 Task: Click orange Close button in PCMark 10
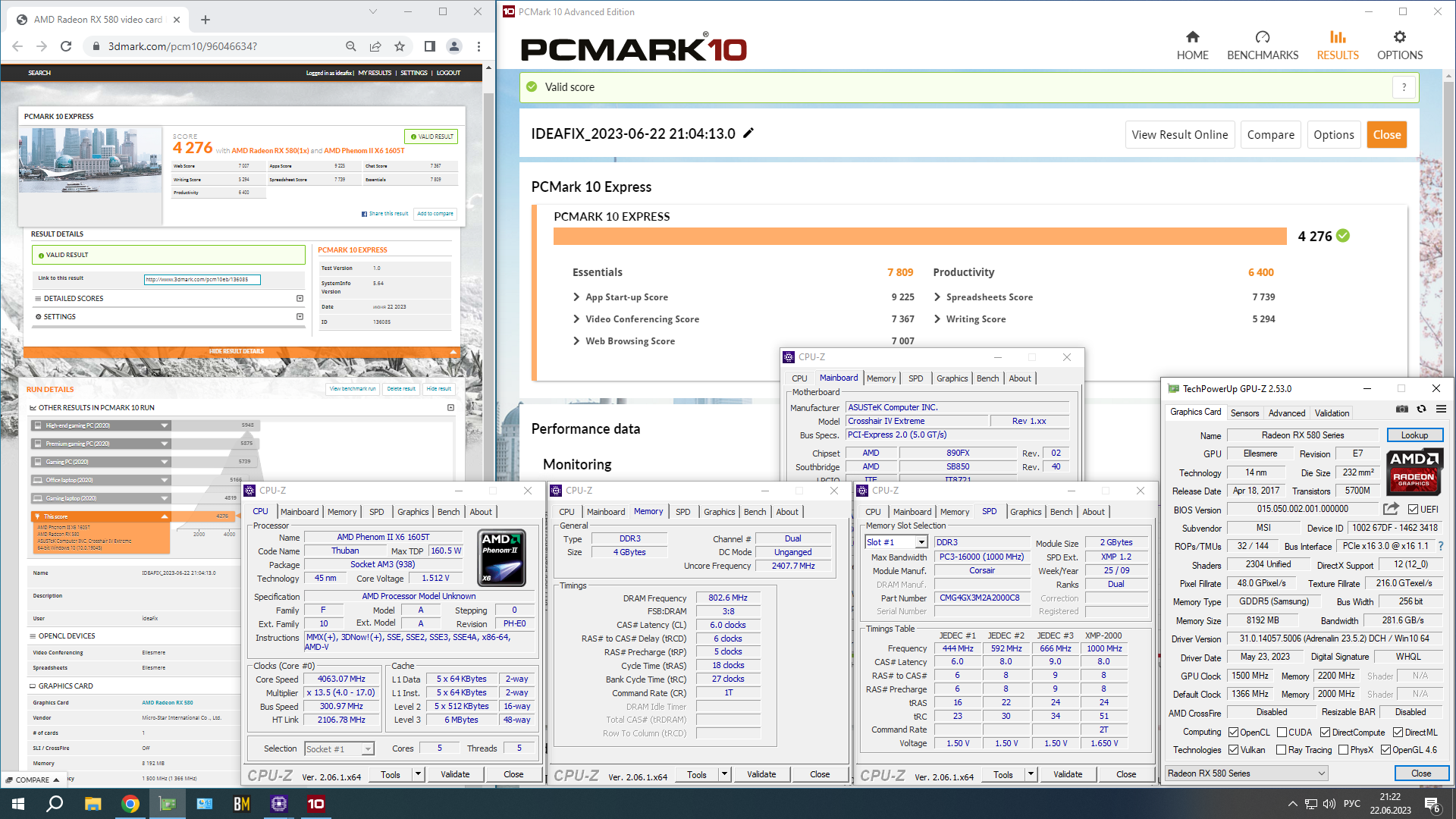[1386, 135]
